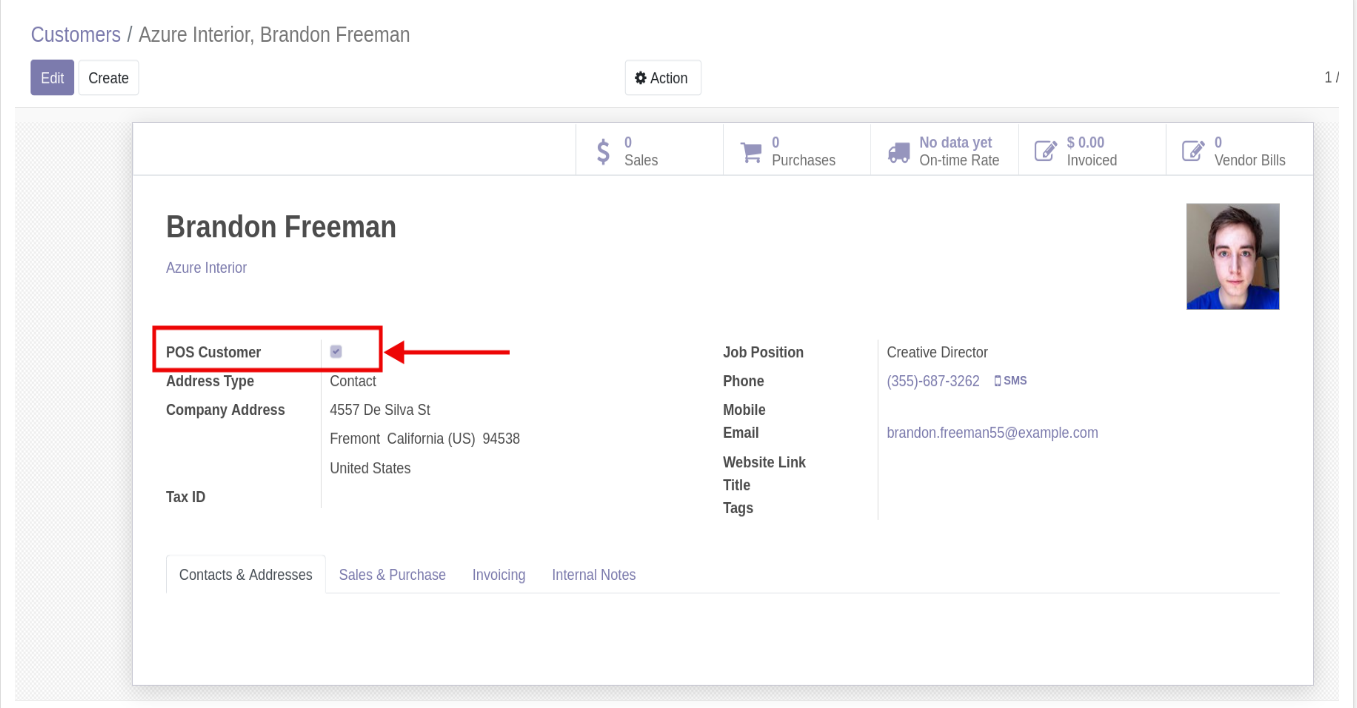
Task: Click the Creative Director job position text
Action: (937, 352)
